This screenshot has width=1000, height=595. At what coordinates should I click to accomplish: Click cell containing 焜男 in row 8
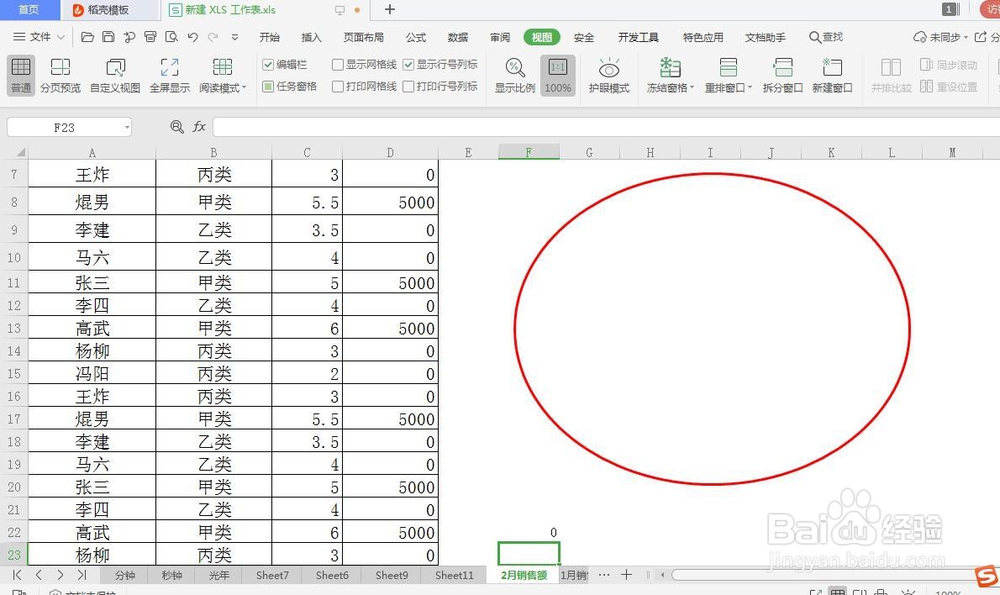(92, 202)
